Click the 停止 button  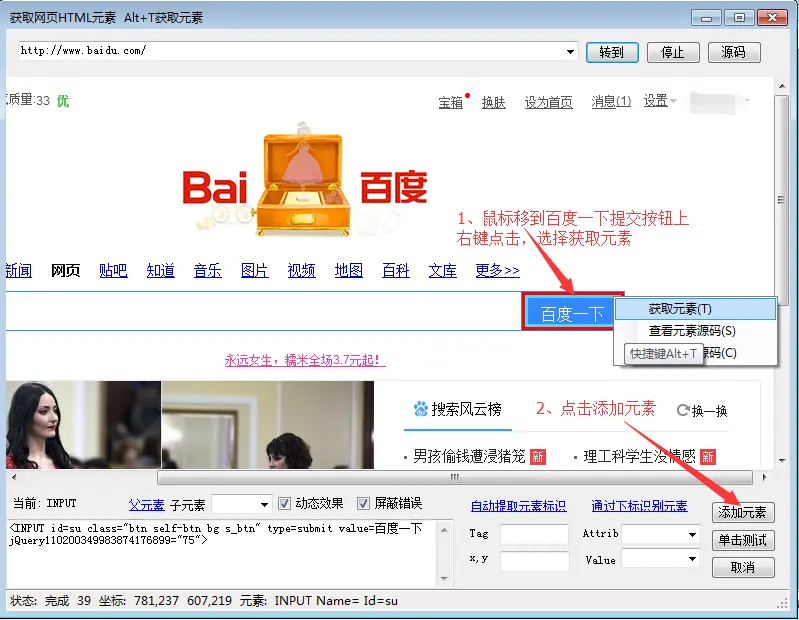coord(673,52)
